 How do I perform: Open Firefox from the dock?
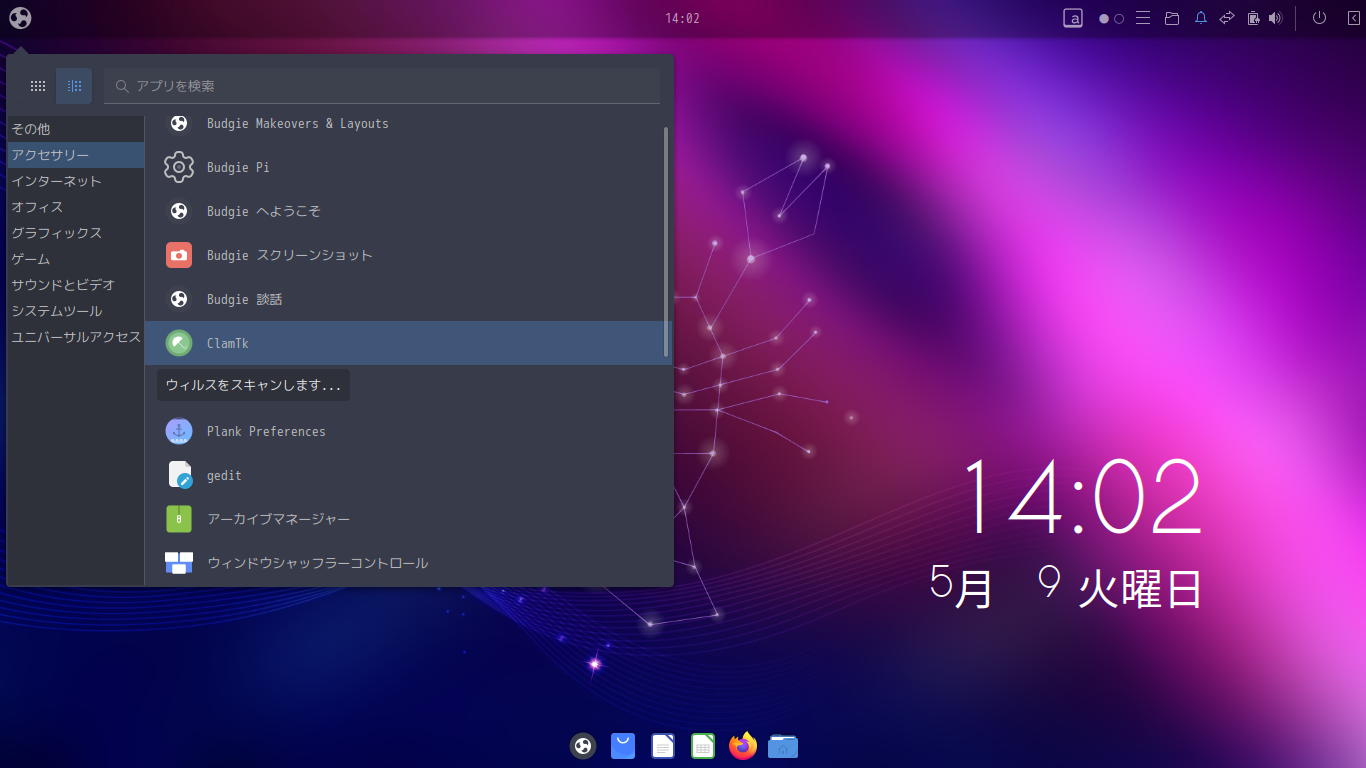point(743,746)
